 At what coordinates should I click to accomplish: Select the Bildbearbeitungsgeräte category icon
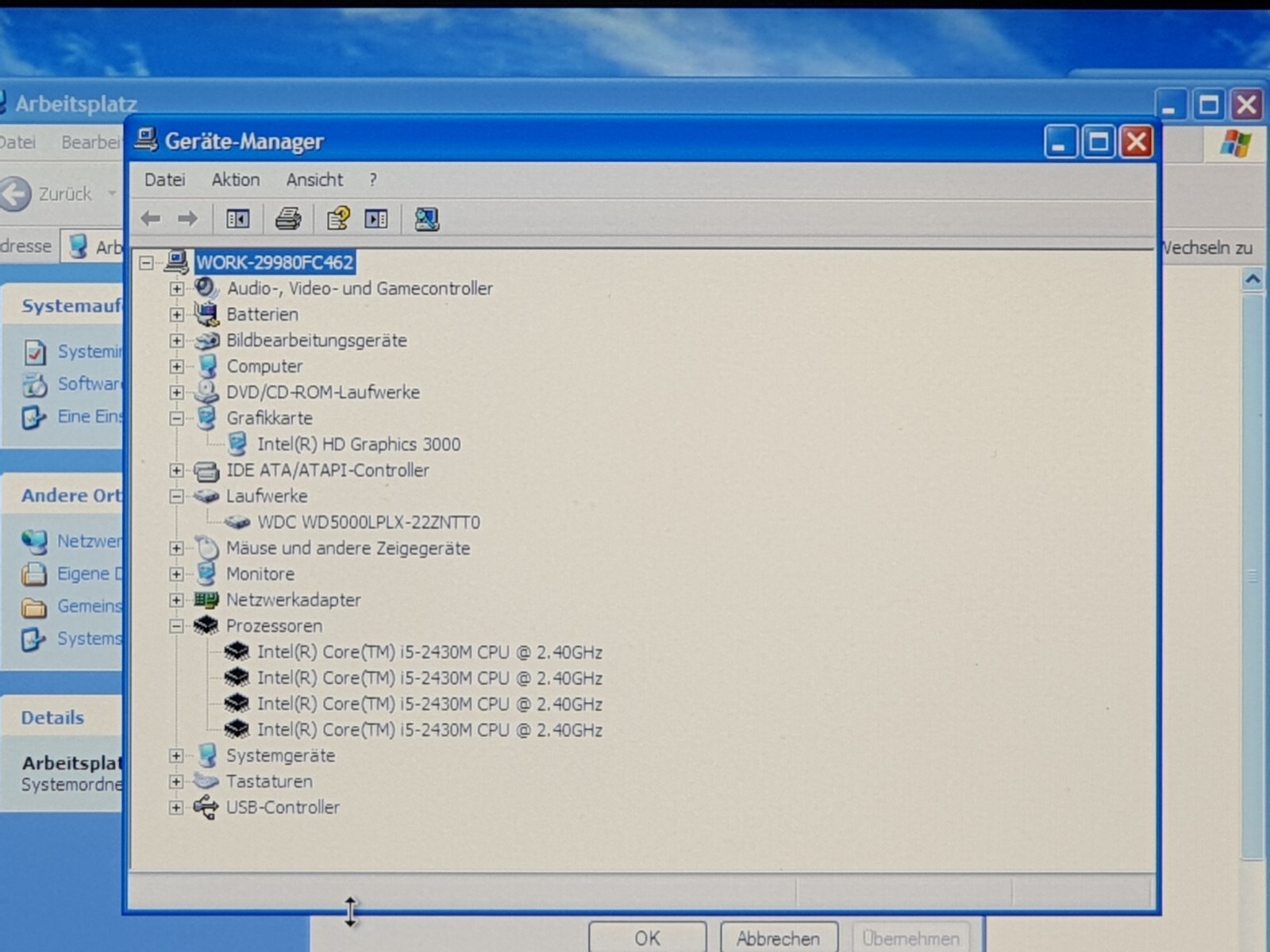click(206, 340)
